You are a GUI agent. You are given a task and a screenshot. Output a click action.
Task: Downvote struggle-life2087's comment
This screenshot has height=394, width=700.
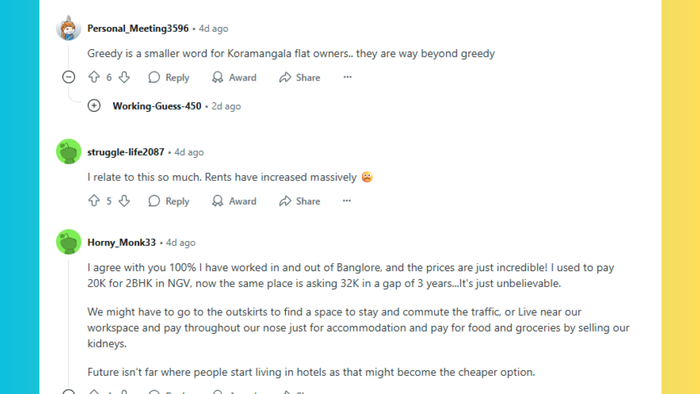(x=124, y=201)
